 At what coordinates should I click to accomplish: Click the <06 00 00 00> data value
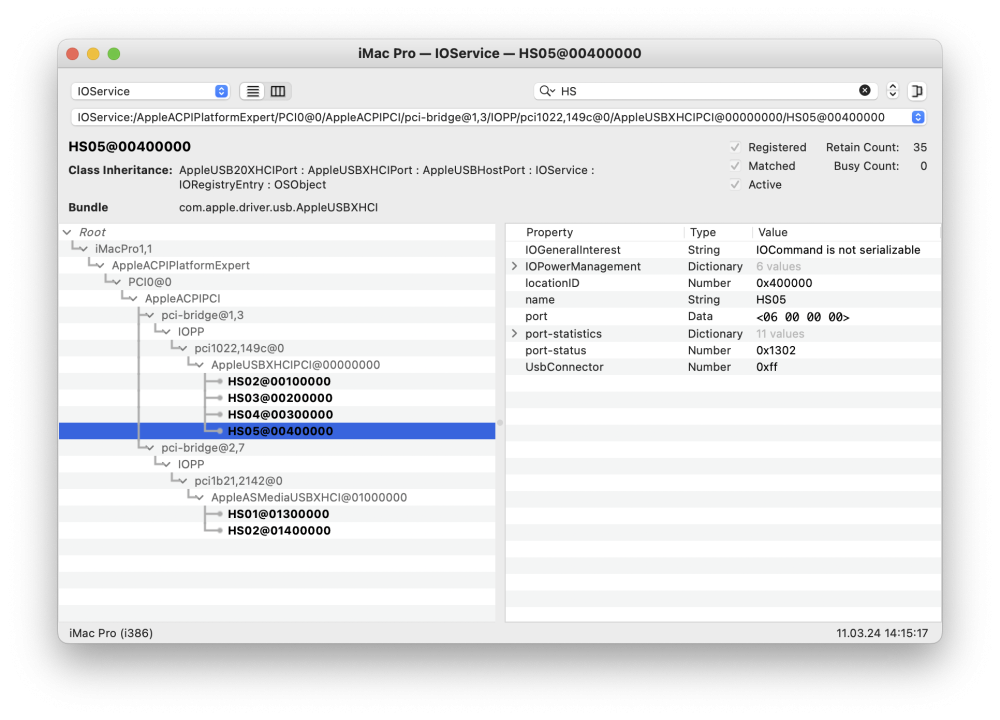[802, 317]
